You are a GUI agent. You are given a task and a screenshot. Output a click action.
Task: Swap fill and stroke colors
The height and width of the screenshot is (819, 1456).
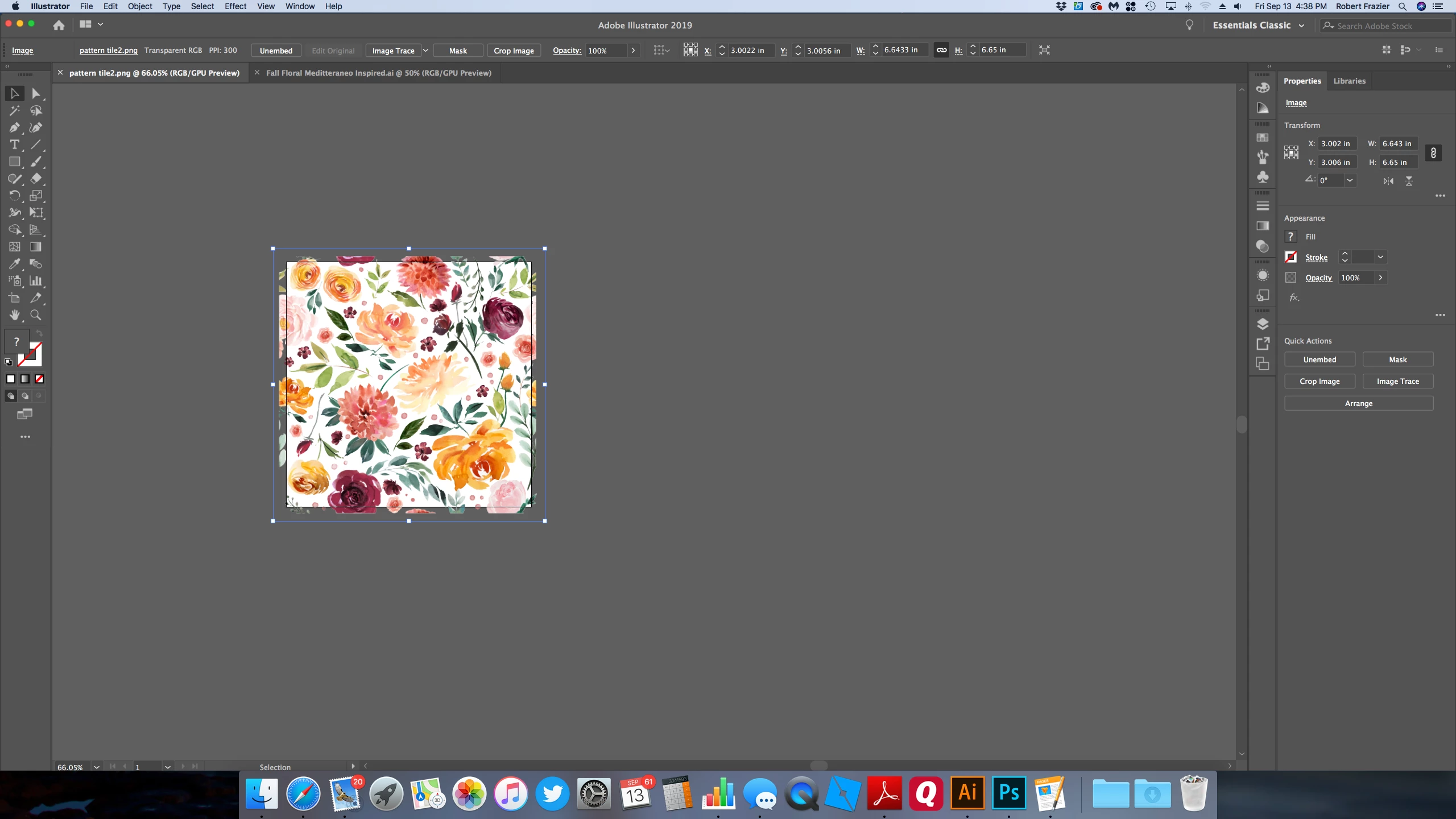pyautogui.click(x=39, y=333)
